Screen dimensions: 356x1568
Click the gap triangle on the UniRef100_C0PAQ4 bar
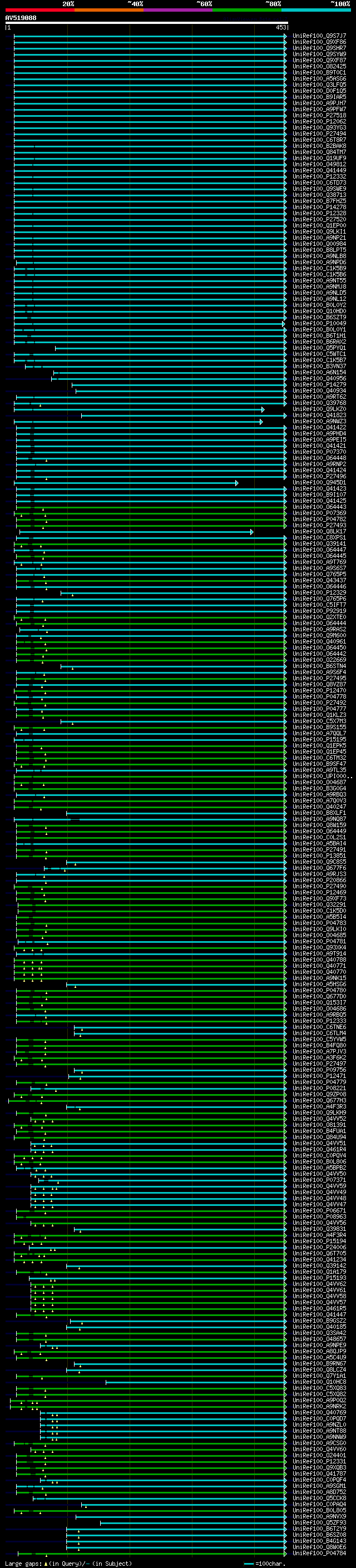pos(86,1507)
